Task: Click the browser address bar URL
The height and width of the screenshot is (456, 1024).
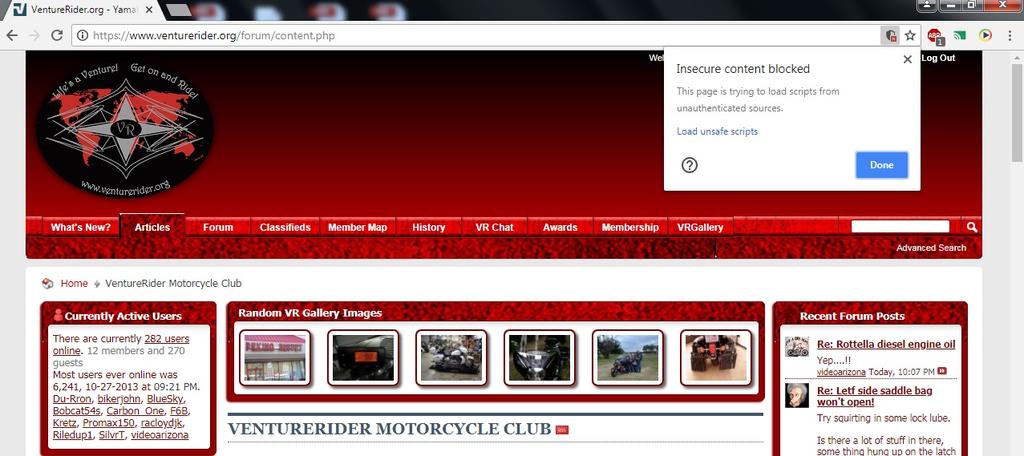Action: 214,36
